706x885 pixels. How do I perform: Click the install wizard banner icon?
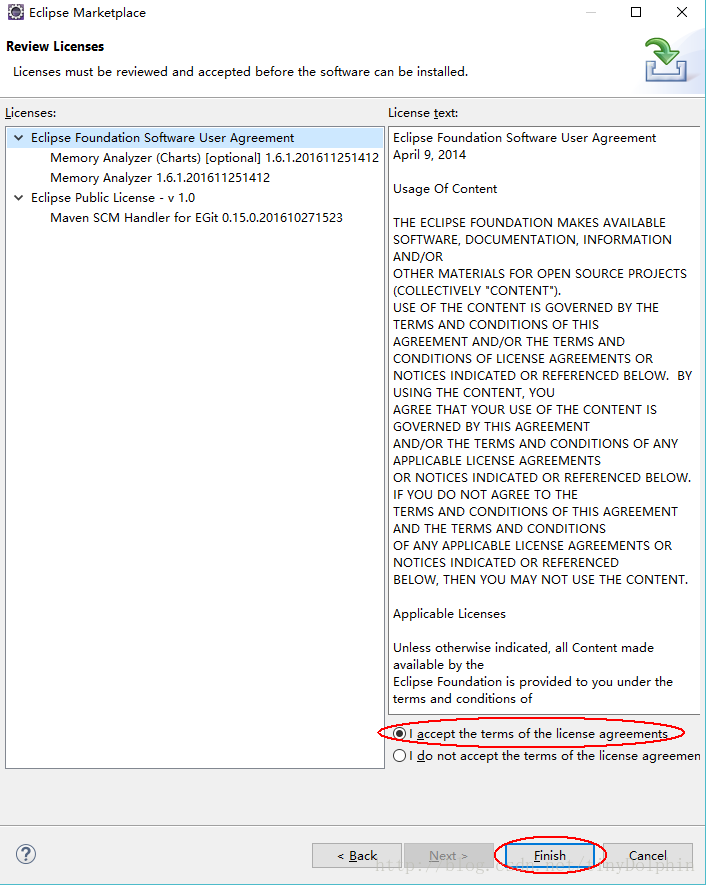666,59
